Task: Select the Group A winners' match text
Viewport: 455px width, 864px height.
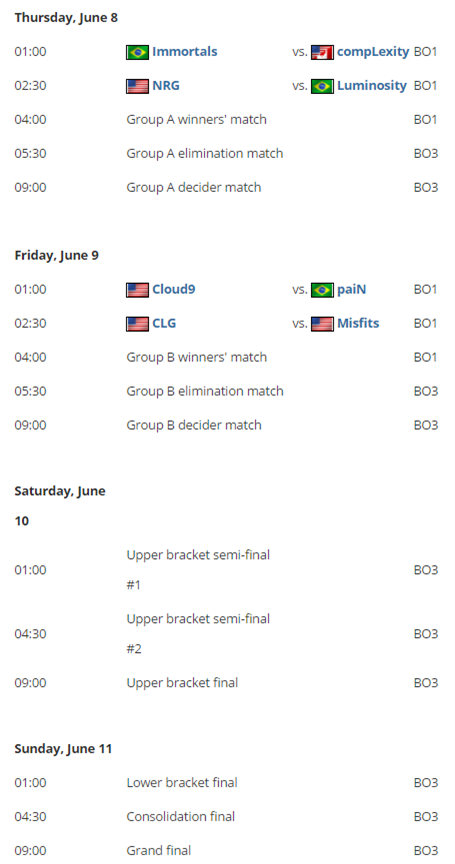Action: point(197,120)
